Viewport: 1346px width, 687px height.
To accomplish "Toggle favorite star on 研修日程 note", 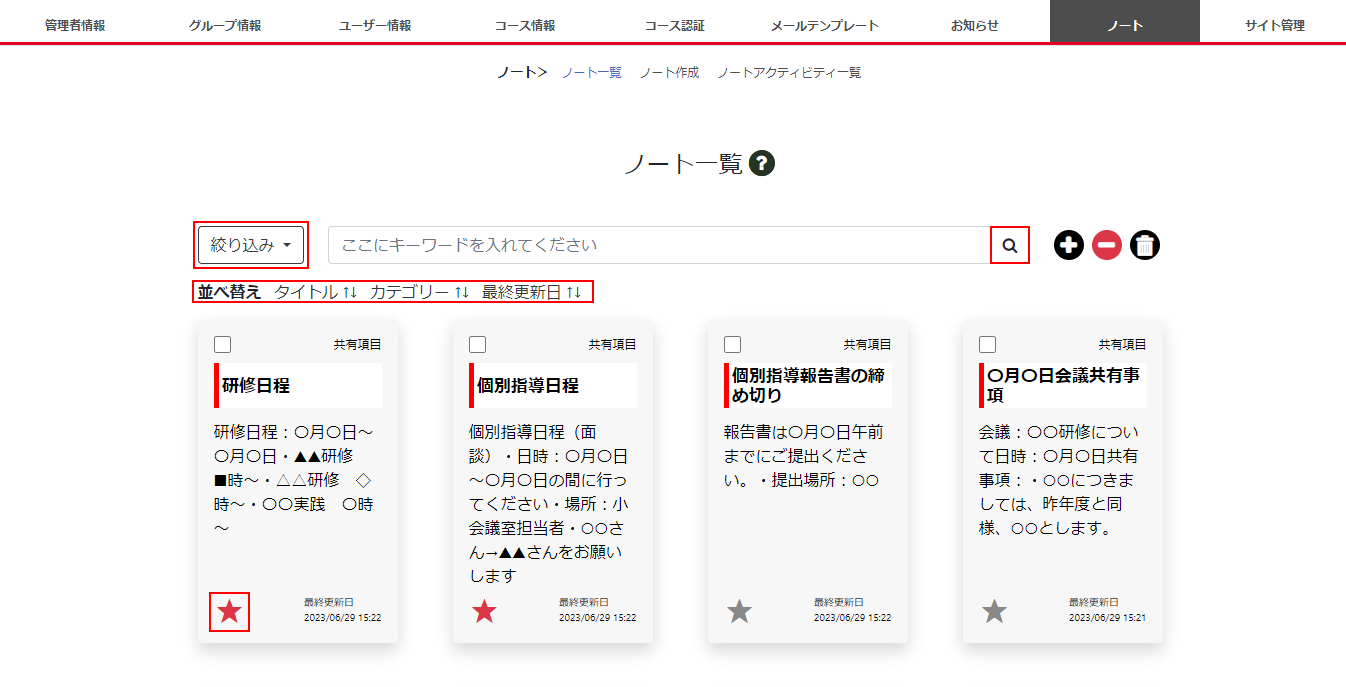I will (229, 611).
